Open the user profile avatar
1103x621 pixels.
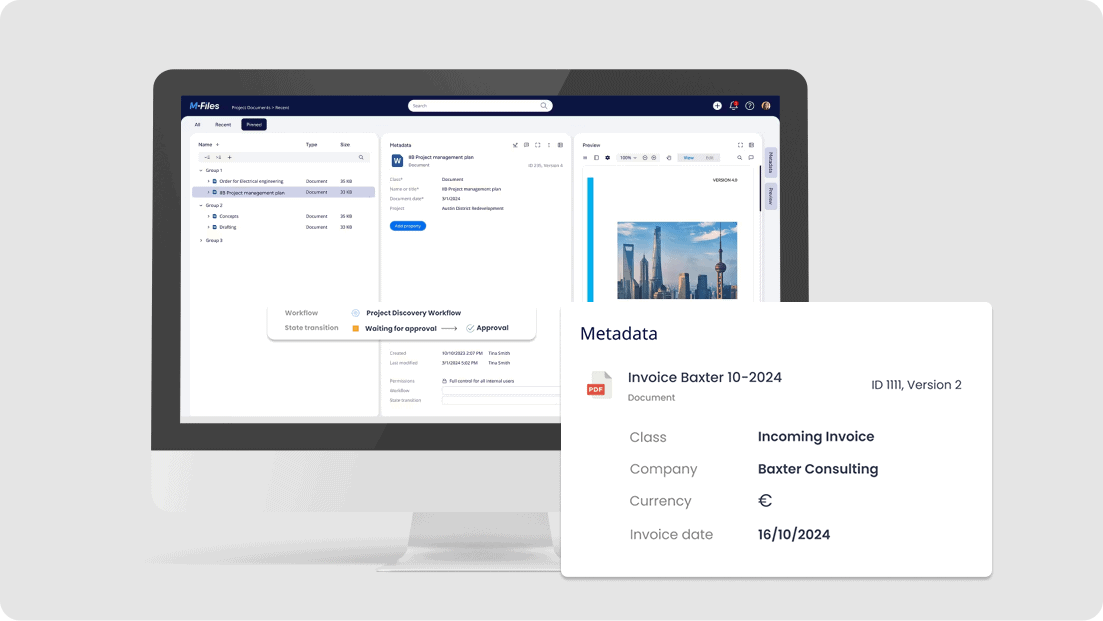(766, 106)
